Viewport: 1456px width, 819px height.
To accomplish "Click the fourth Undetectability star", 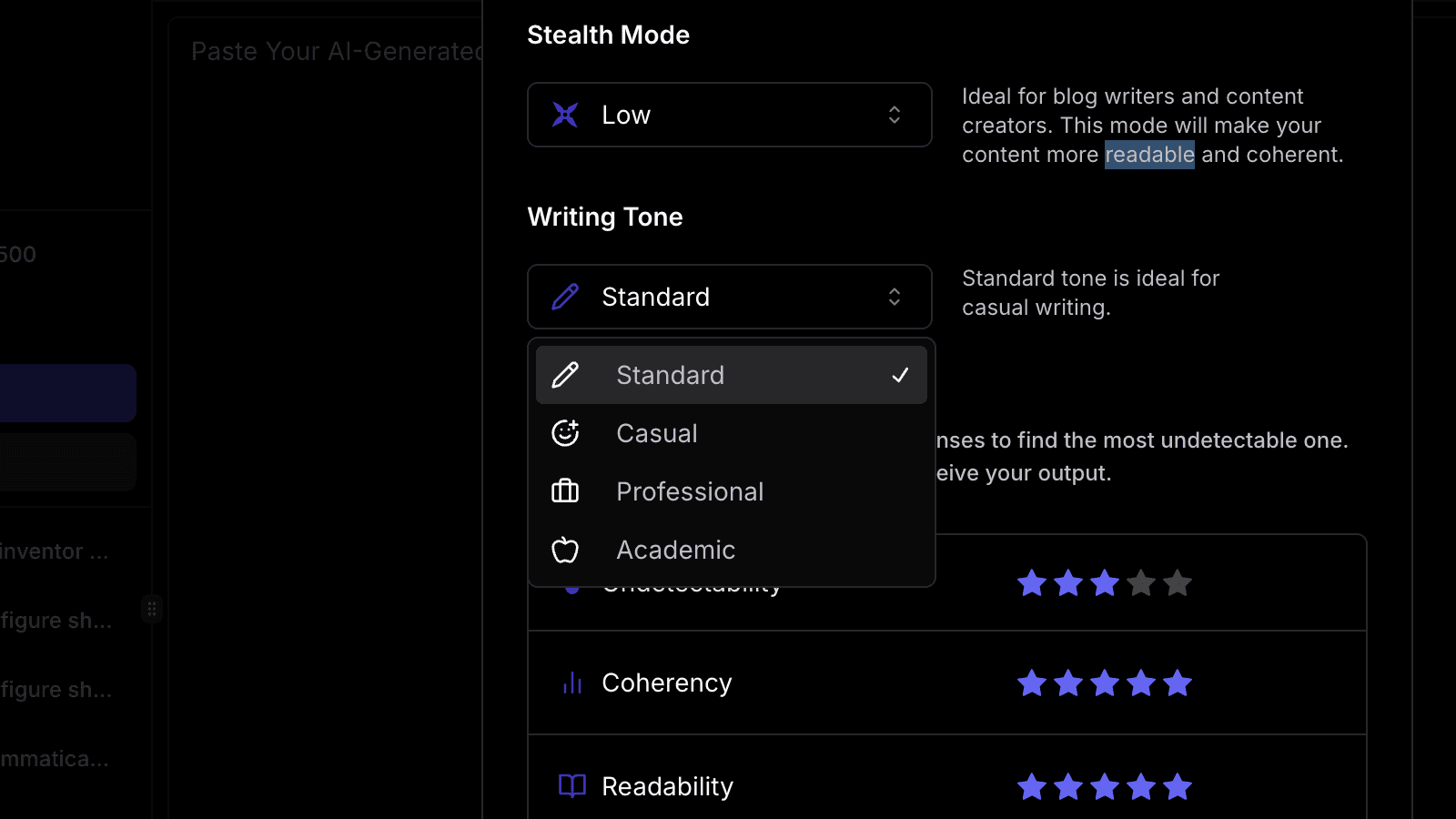I will [1141, 583].
